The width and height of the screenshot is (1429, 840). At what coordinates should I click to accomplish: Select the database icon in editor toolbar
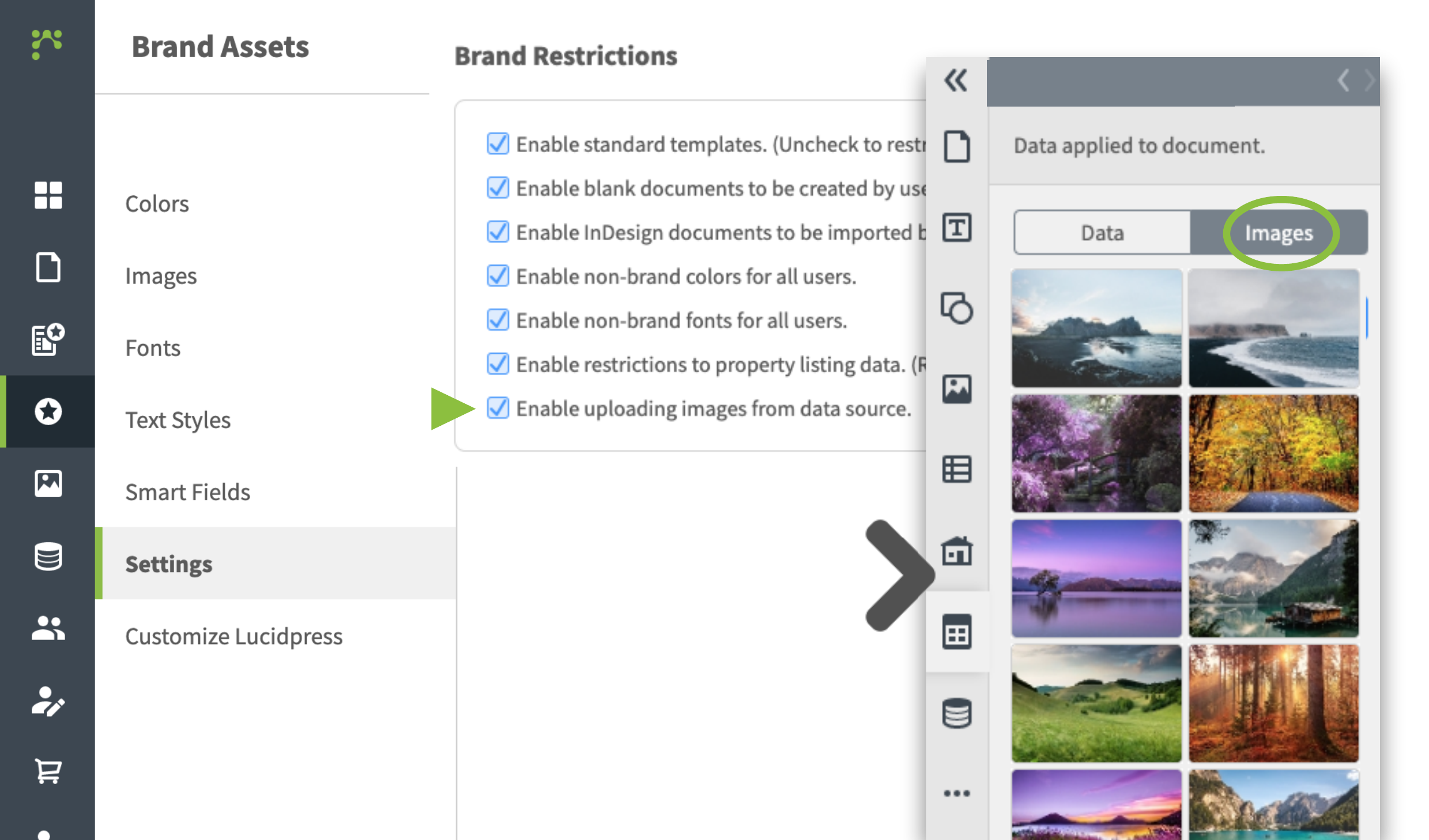(x=956, y=713)
